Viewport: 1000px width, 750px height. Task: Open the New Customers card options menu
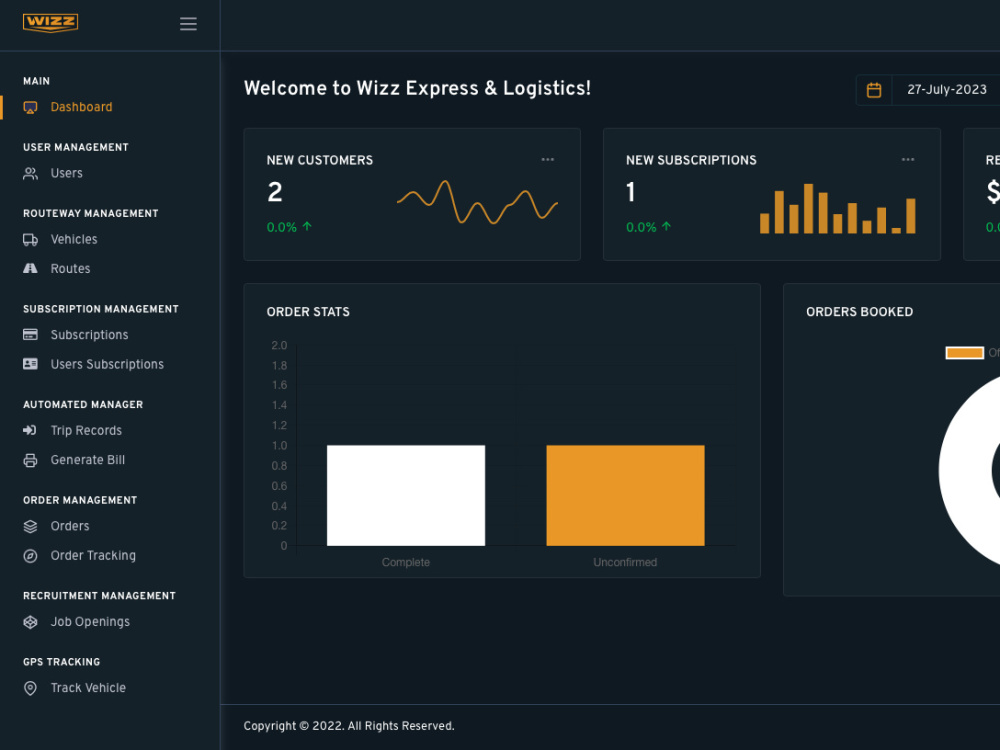click(x=548, y=159)
